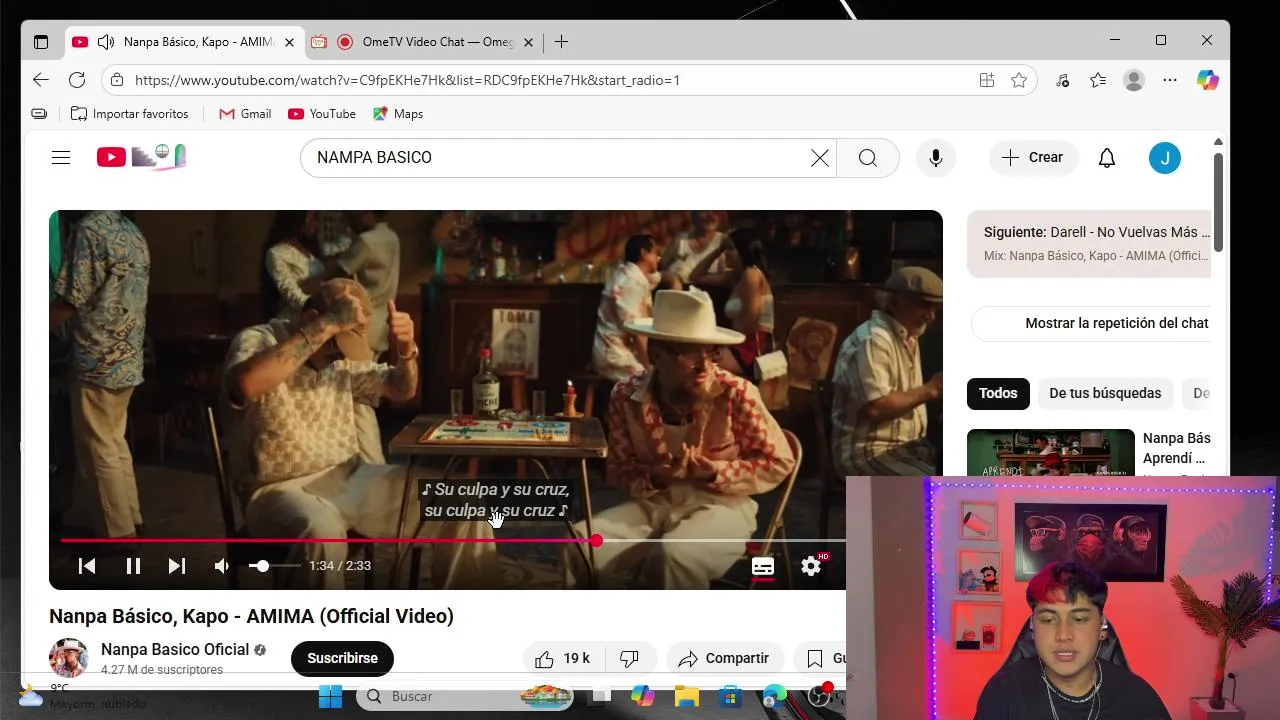This screenshot has width=1280, height=720.
Task: Skip to the previous video
Action: click(x=87, y=566)
